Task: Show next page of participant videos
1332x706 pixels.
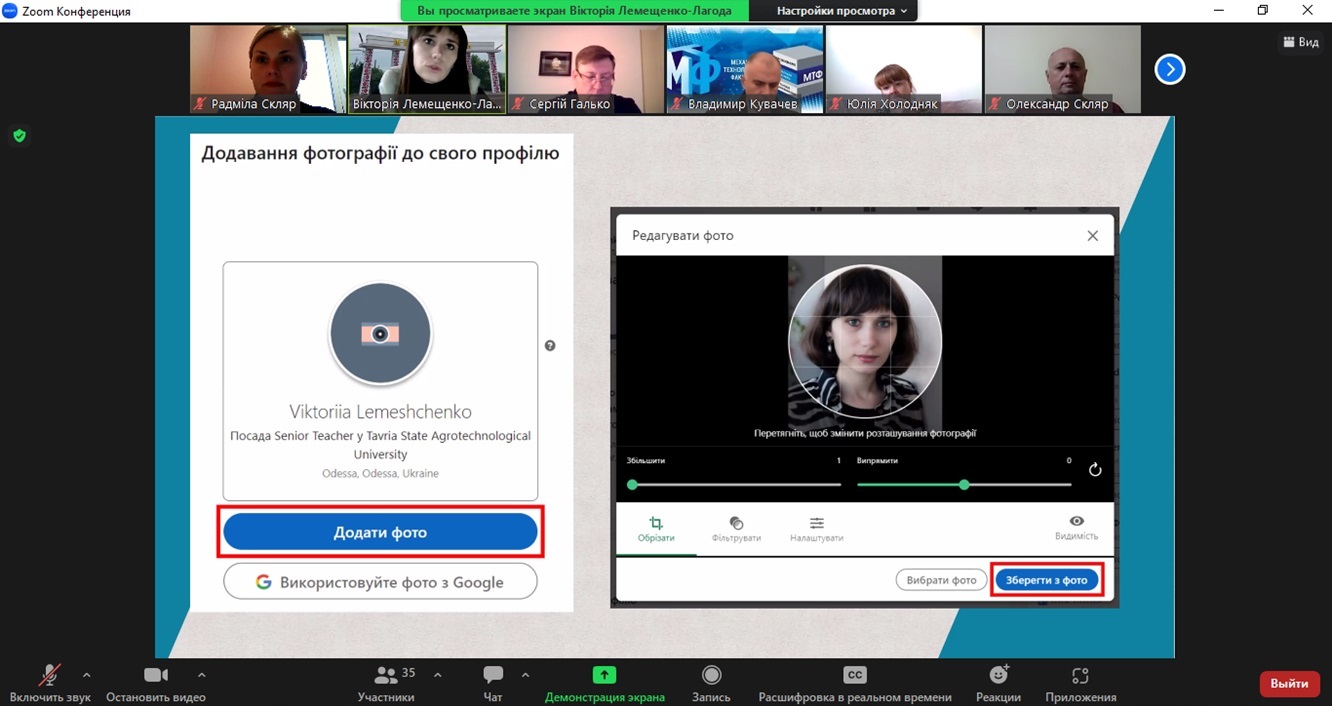Action: point(1170,69)
